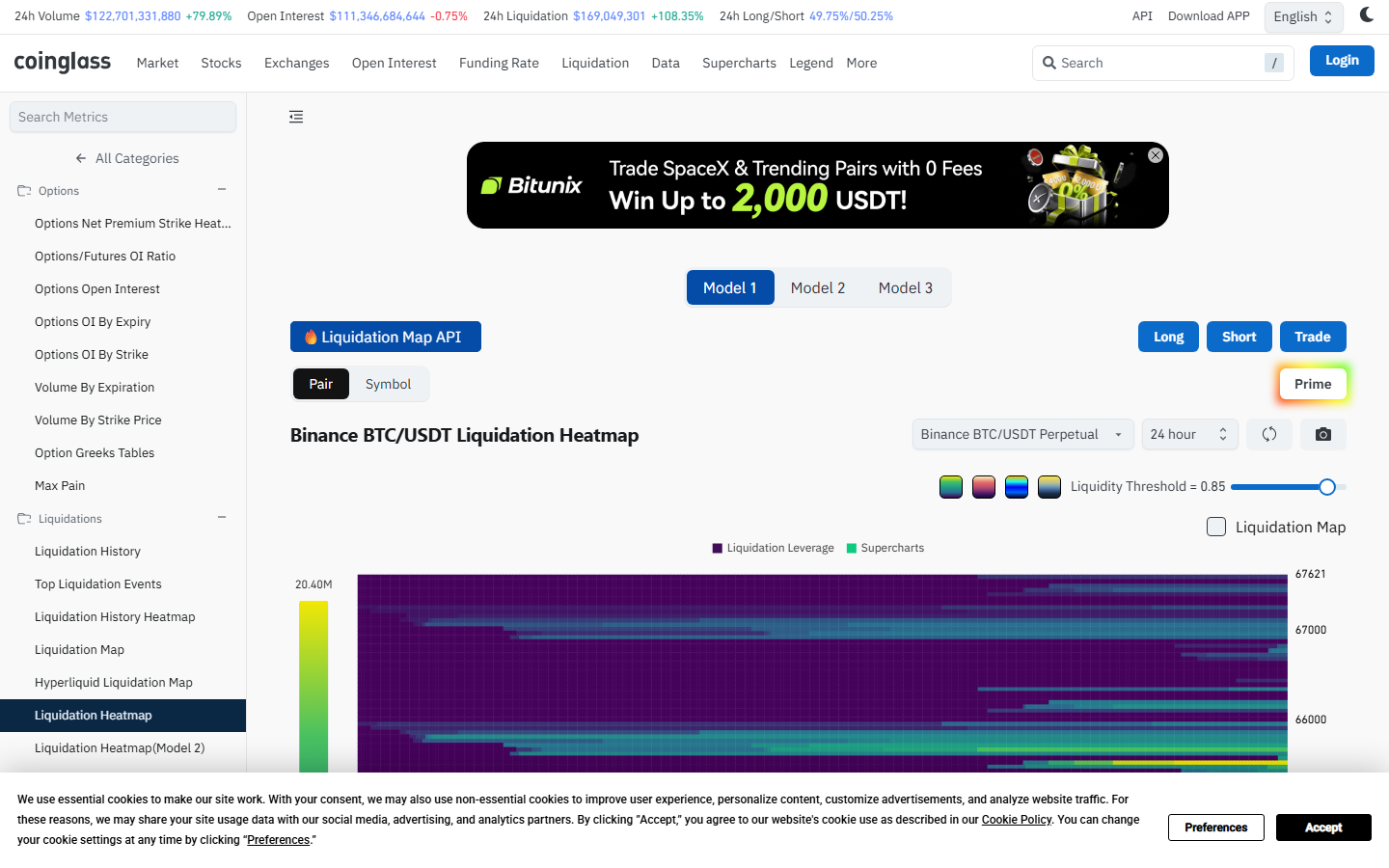Open the English language dropdown

click(1303, 16)
